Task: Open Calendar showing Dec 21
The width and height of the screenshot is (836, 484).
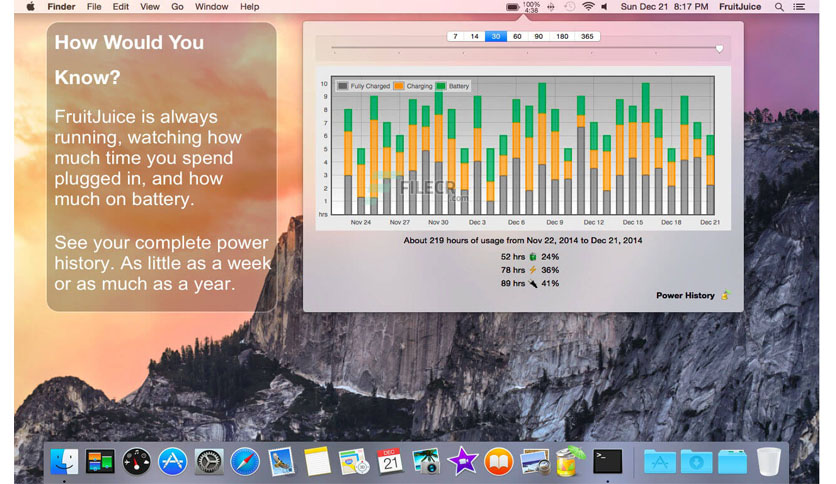Action: (390, 461)
